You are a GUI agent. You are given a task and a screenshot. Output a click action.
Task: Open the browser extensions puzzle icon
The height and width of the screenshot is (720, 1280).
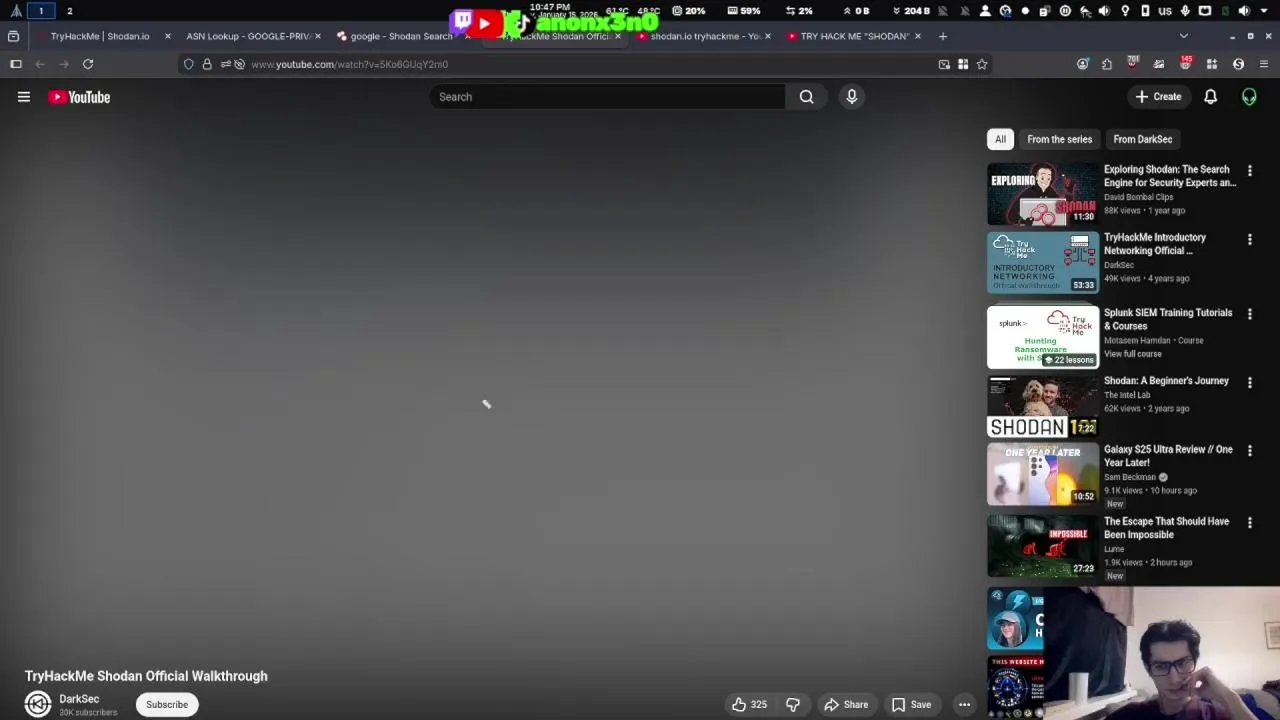pos(1107,64)
